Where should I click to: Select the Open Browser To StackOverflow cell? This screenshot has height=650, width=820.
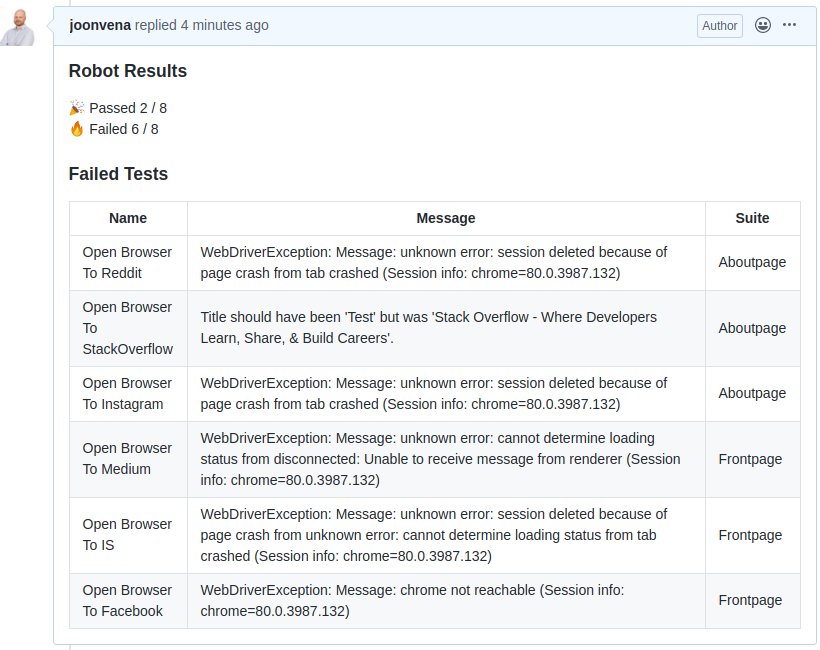[x=128, y=328]
